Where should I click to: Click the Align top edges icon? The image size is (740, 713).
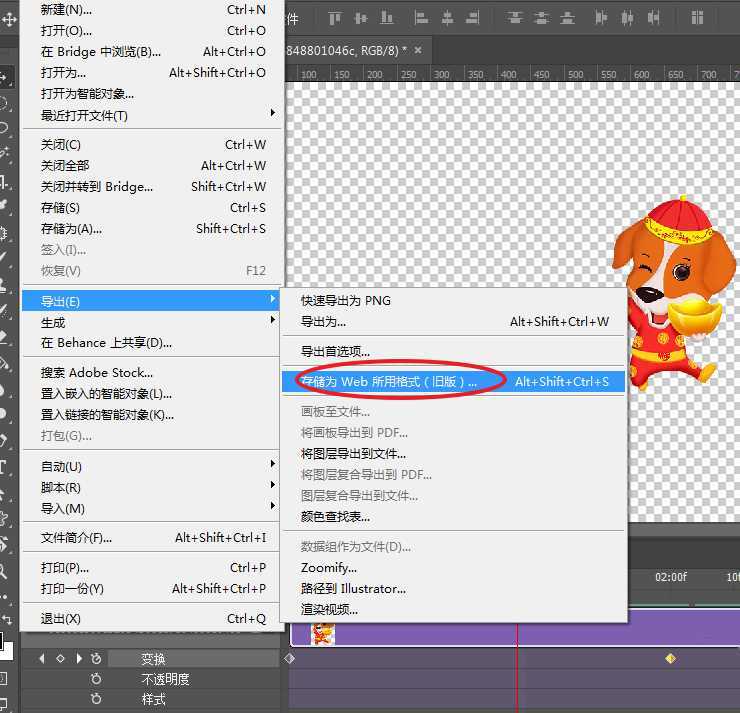[335, 18]
